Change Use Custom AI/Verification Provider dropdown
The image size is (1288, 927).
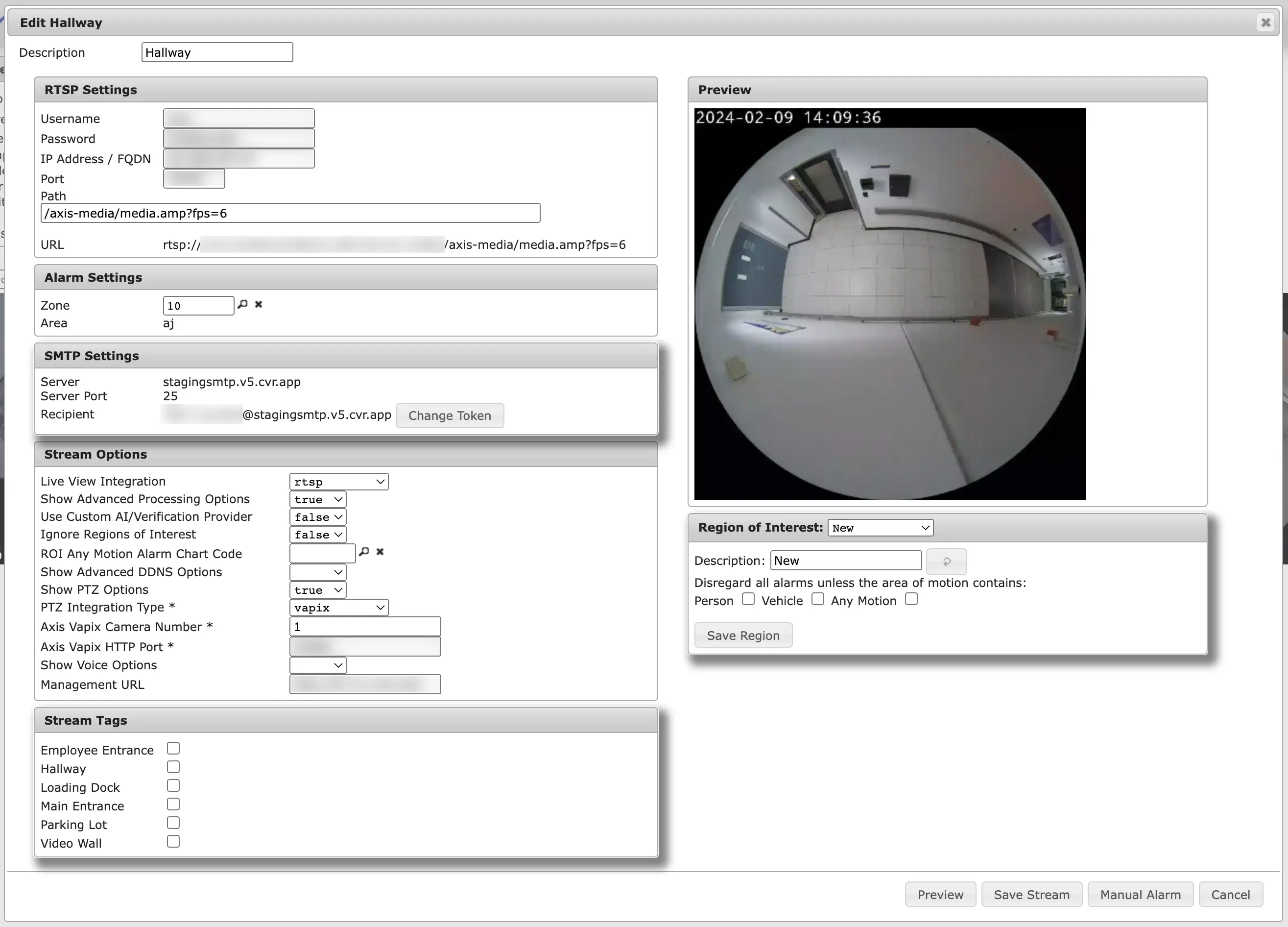(317, 517)
